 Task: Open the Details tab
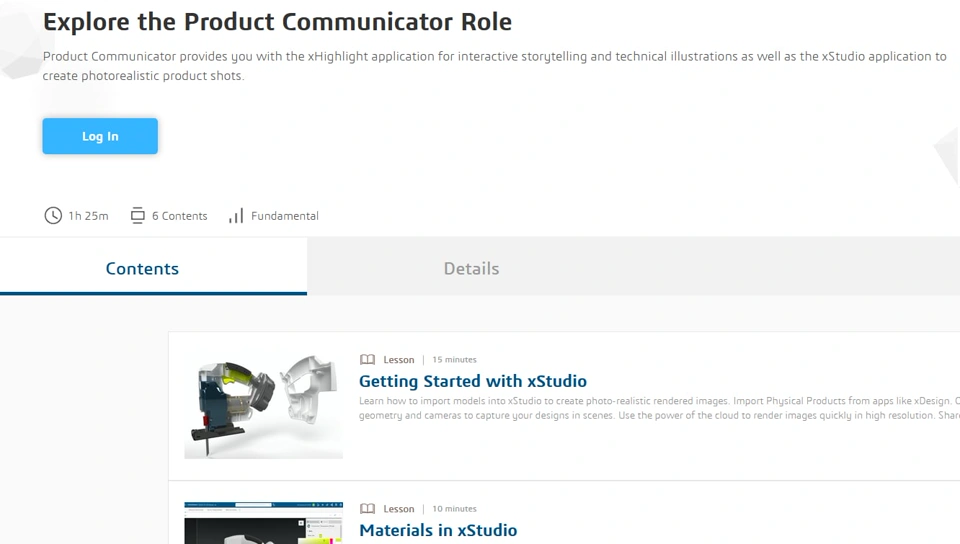pos(471,268)
